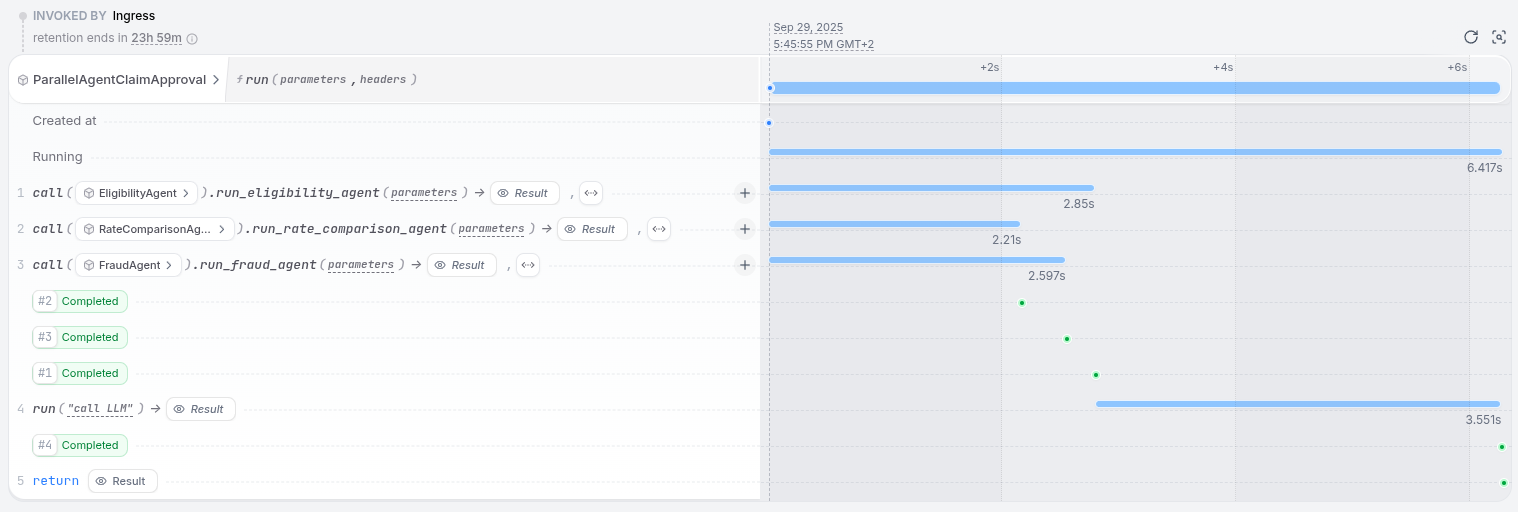The image size is (1518, 512).
Task: Click the zoom-to-fit scan icon
Action: pos(1499,37)
